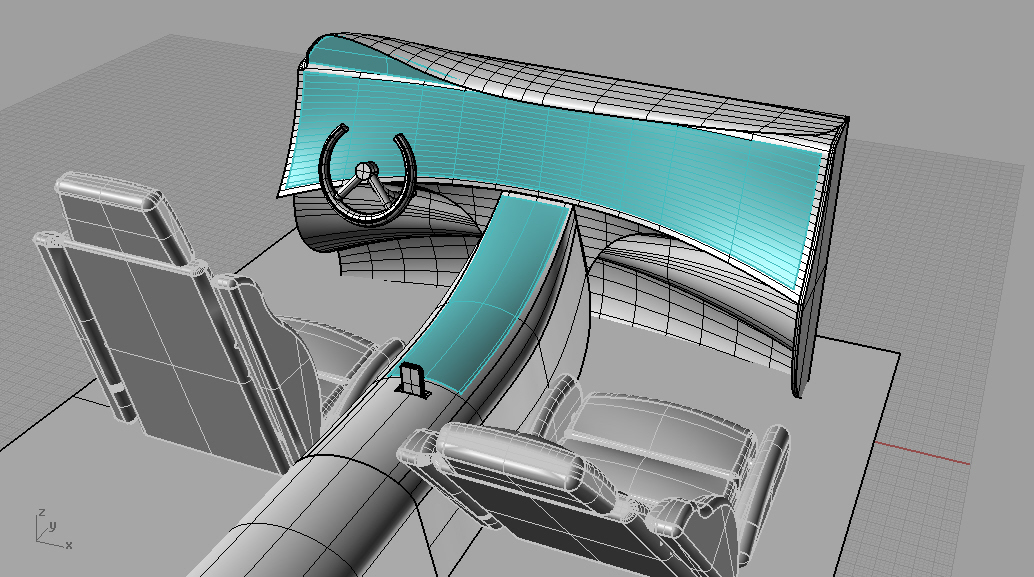Select the dashboard's right end panel
This screenshot has height=577, width=1034.
click(x=818, y=264)
